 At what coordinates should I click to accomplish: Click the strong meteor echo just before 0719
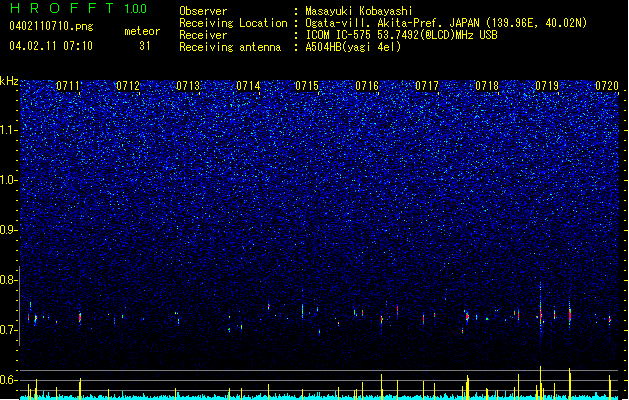pyautogui.click(x=540, y=315)
